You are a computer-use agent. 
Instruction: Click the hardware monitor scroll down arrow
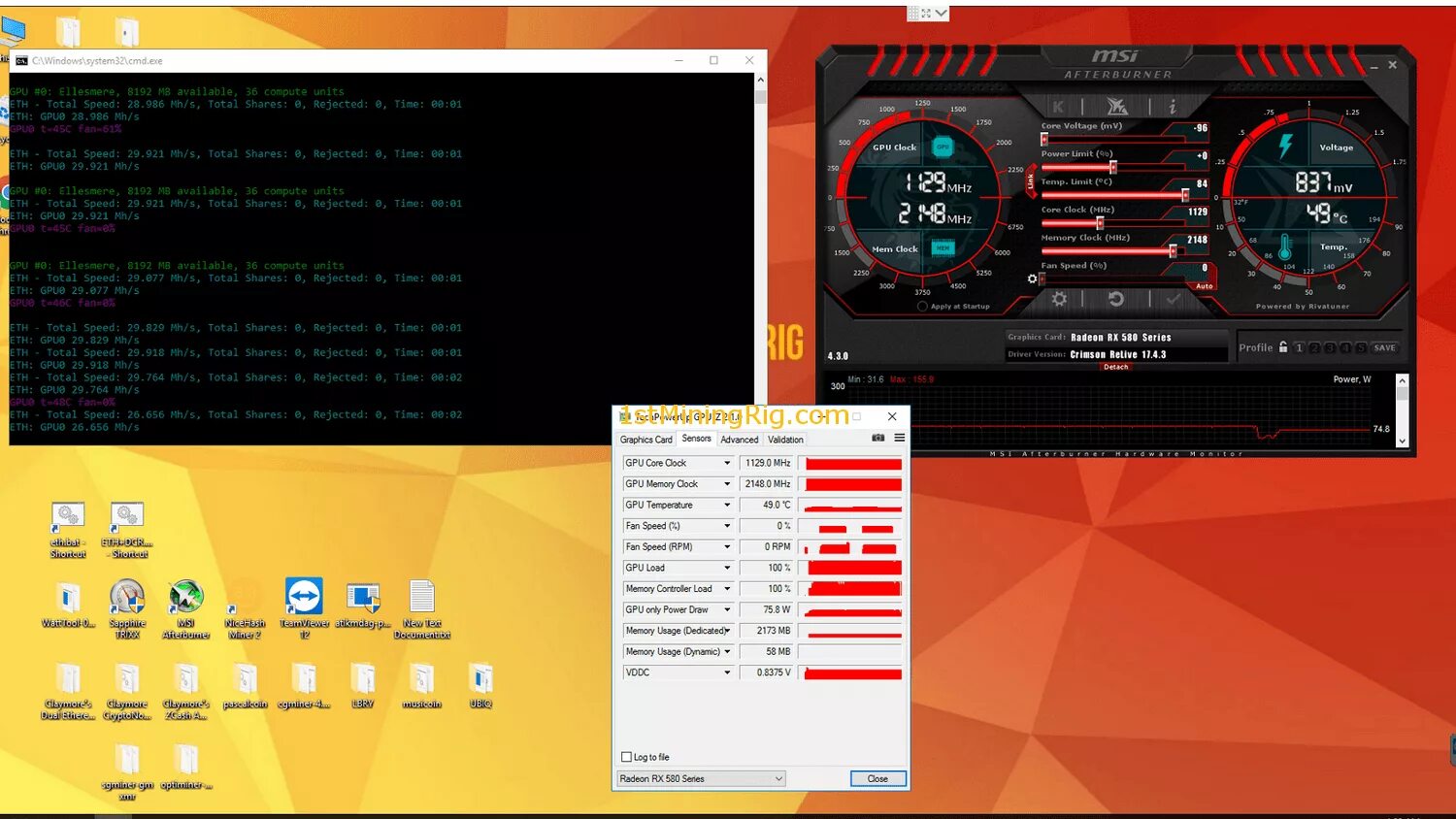(1402, 441)
